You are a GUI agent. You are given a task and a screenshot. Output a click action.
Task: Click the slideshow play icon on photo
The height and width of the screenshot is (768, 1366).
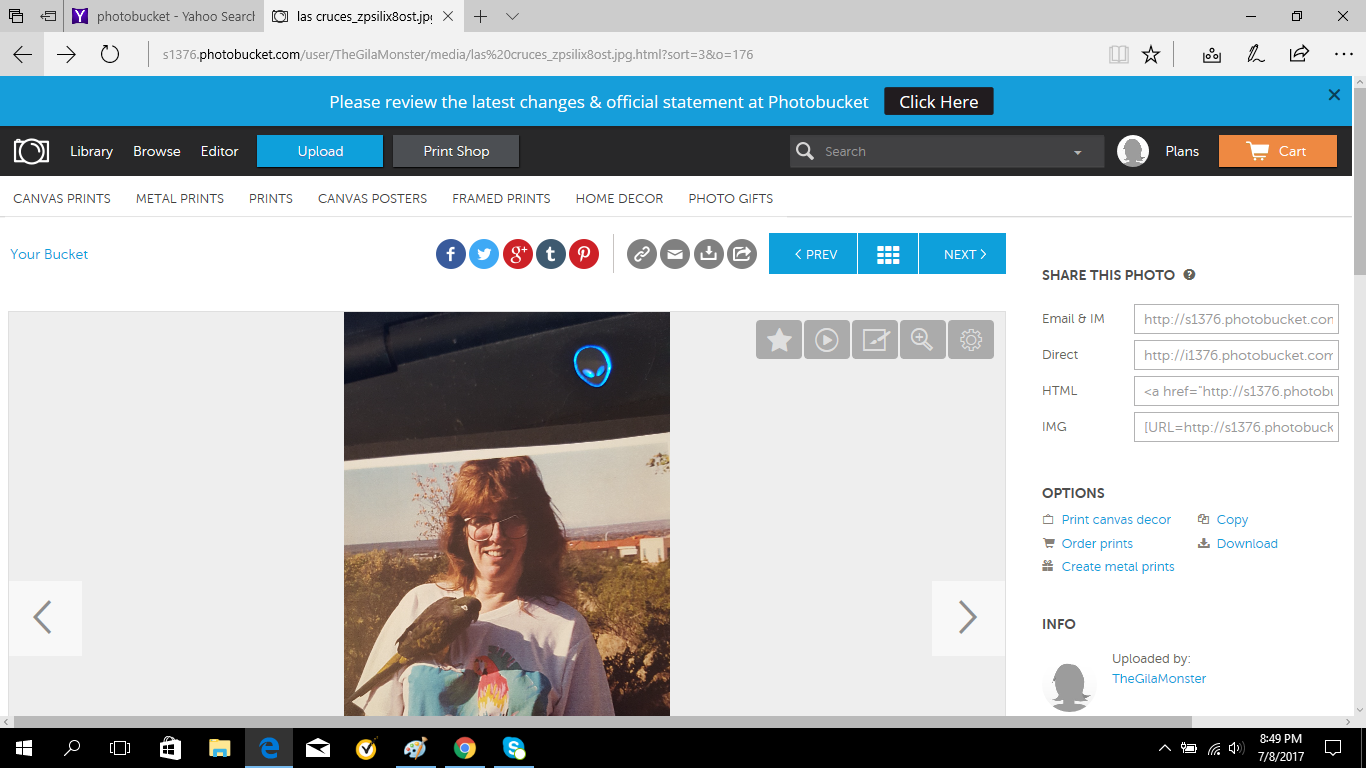tap(826, 340)
